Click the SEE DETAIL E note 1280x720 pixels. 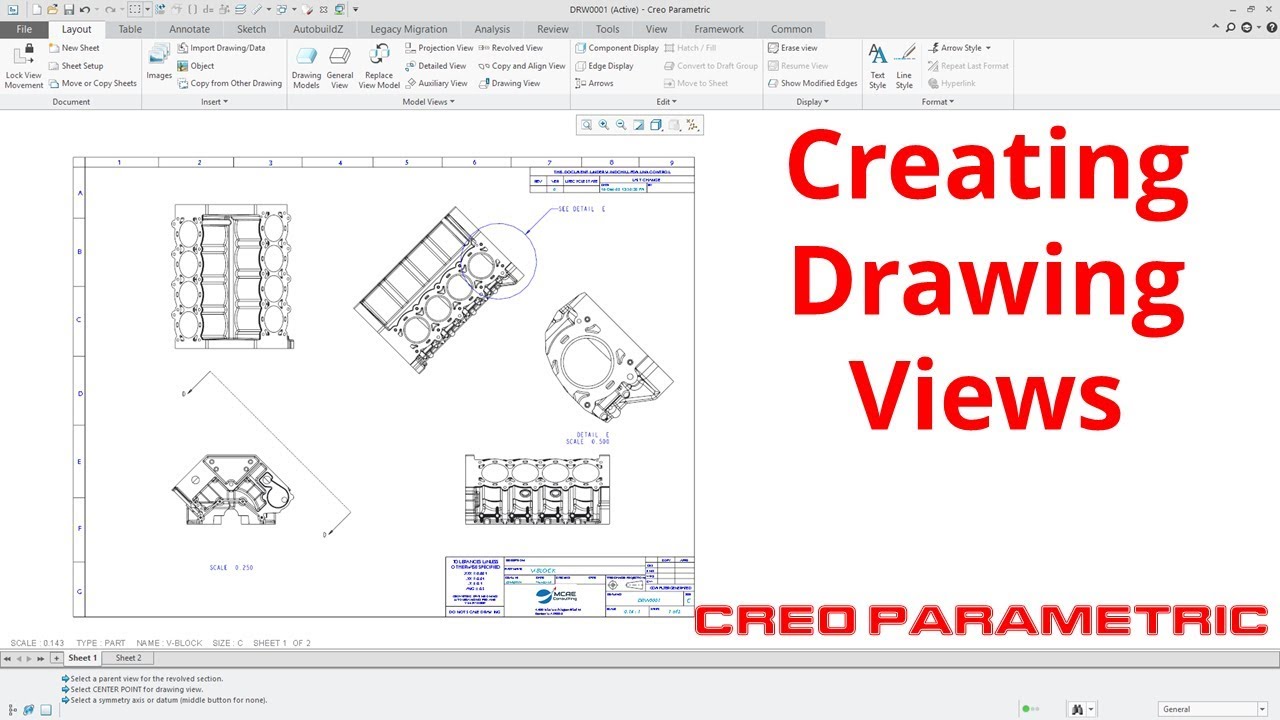click(582, 209)
